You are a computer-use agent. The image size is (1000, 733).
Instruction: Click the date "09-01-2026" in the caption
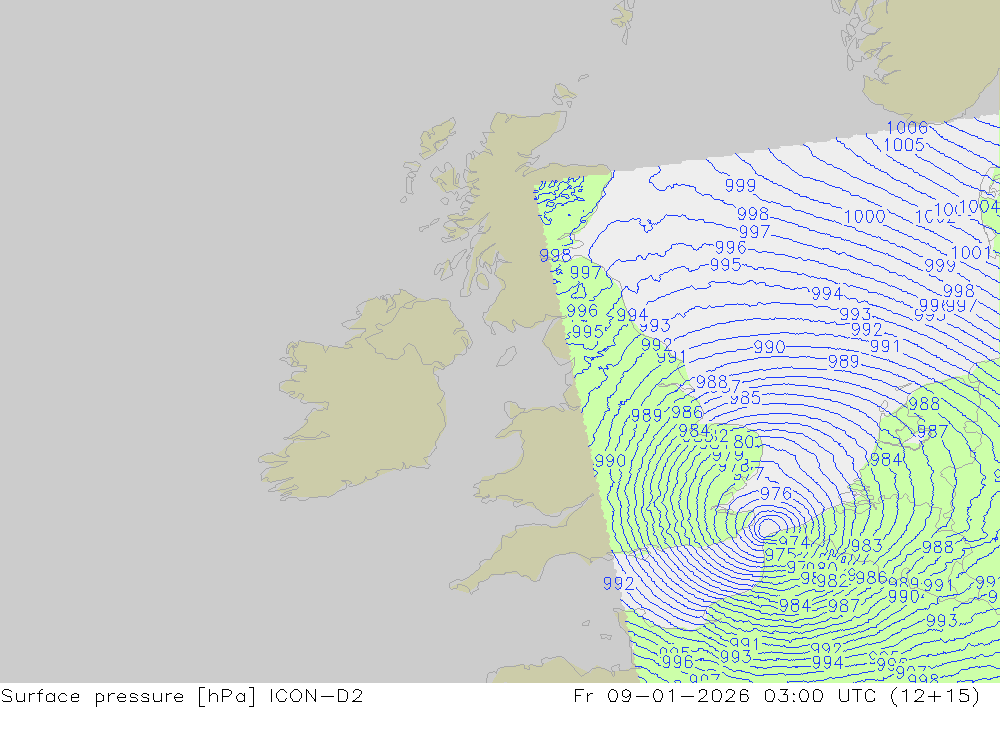678,695
